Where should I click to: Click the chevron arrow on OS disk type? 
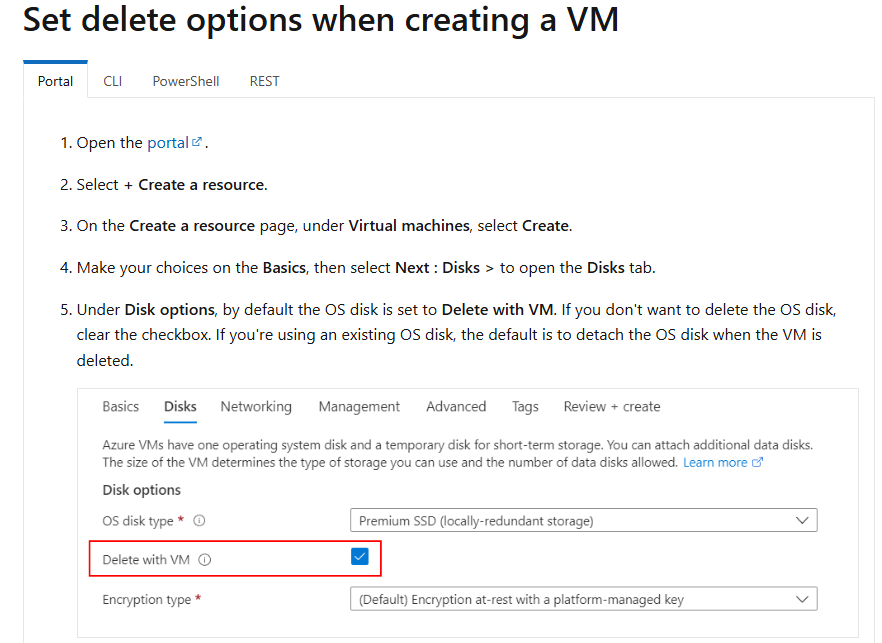[x=802, y=521]
